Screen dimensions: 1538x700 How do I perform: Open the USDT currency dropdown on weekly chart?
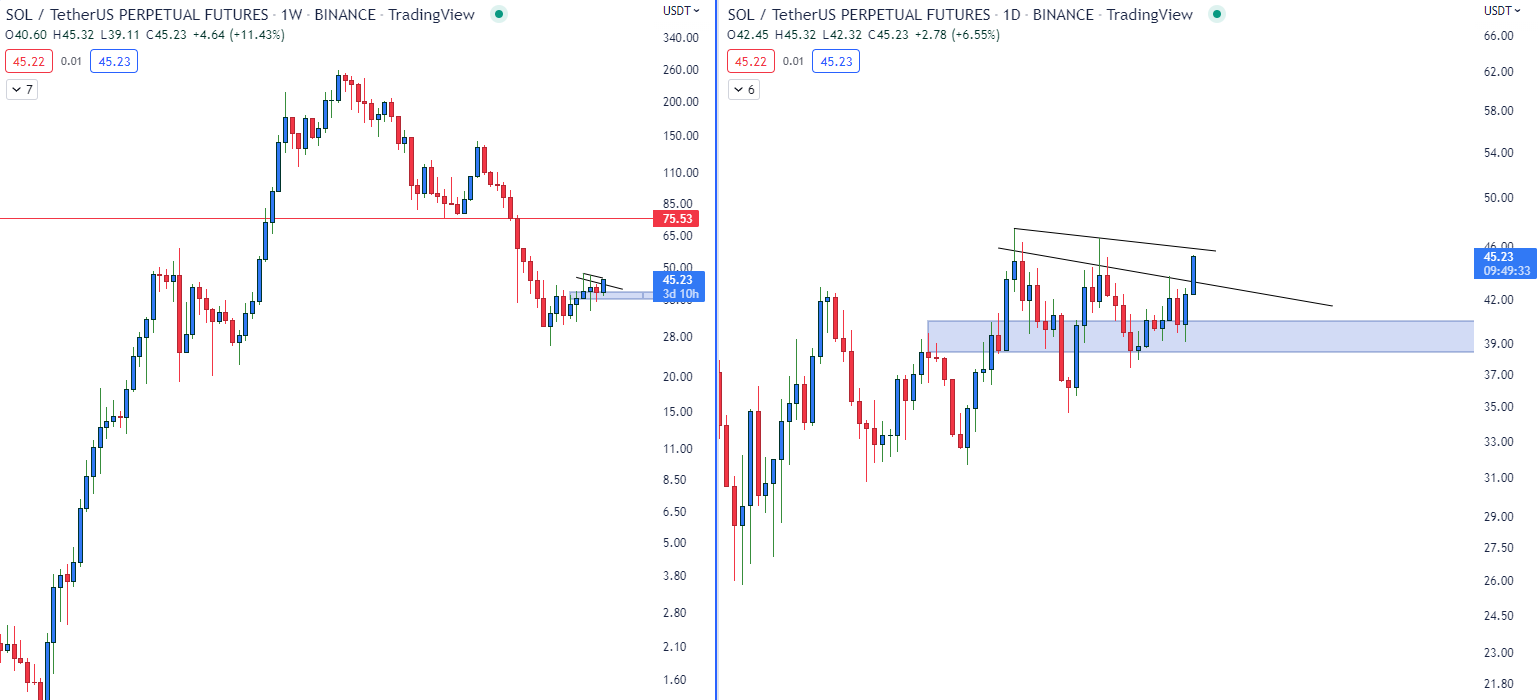tap(681, 10)
